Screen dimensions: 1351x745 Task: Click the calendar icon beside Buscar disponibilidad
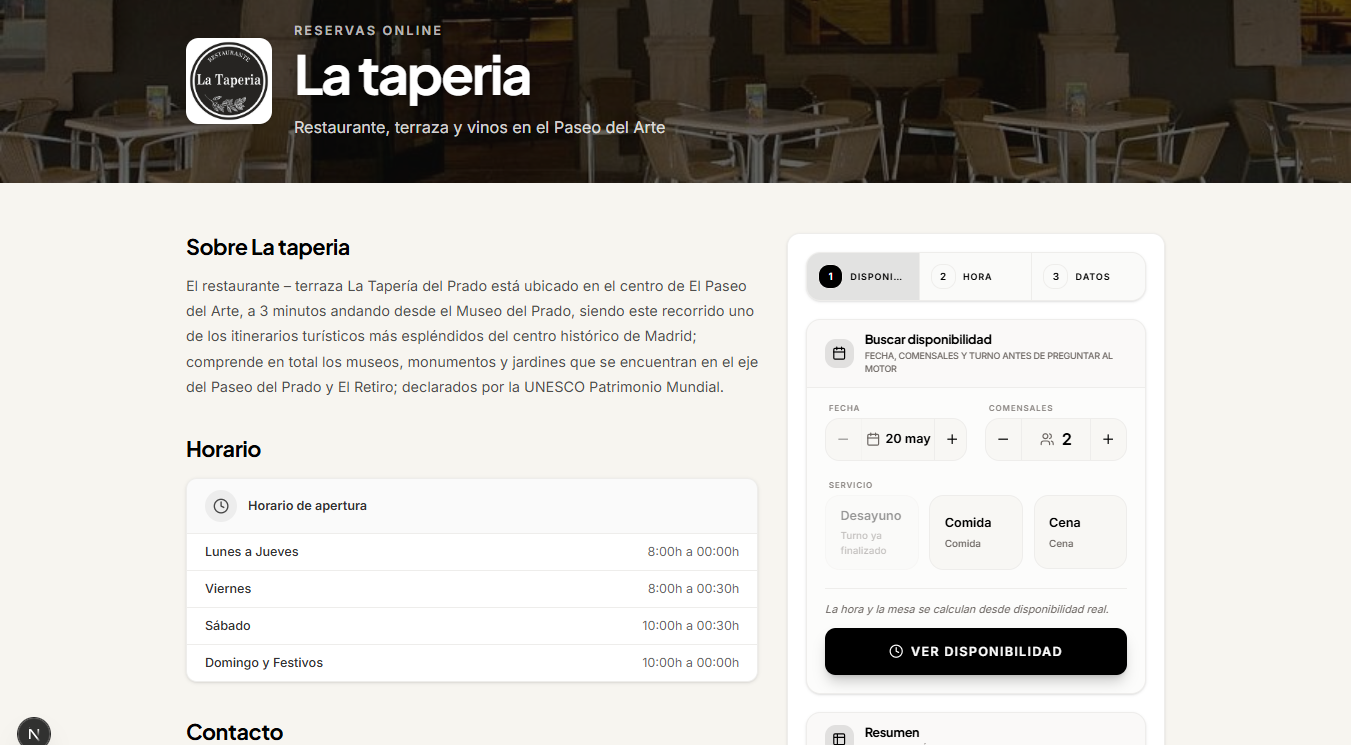[839, 354]
